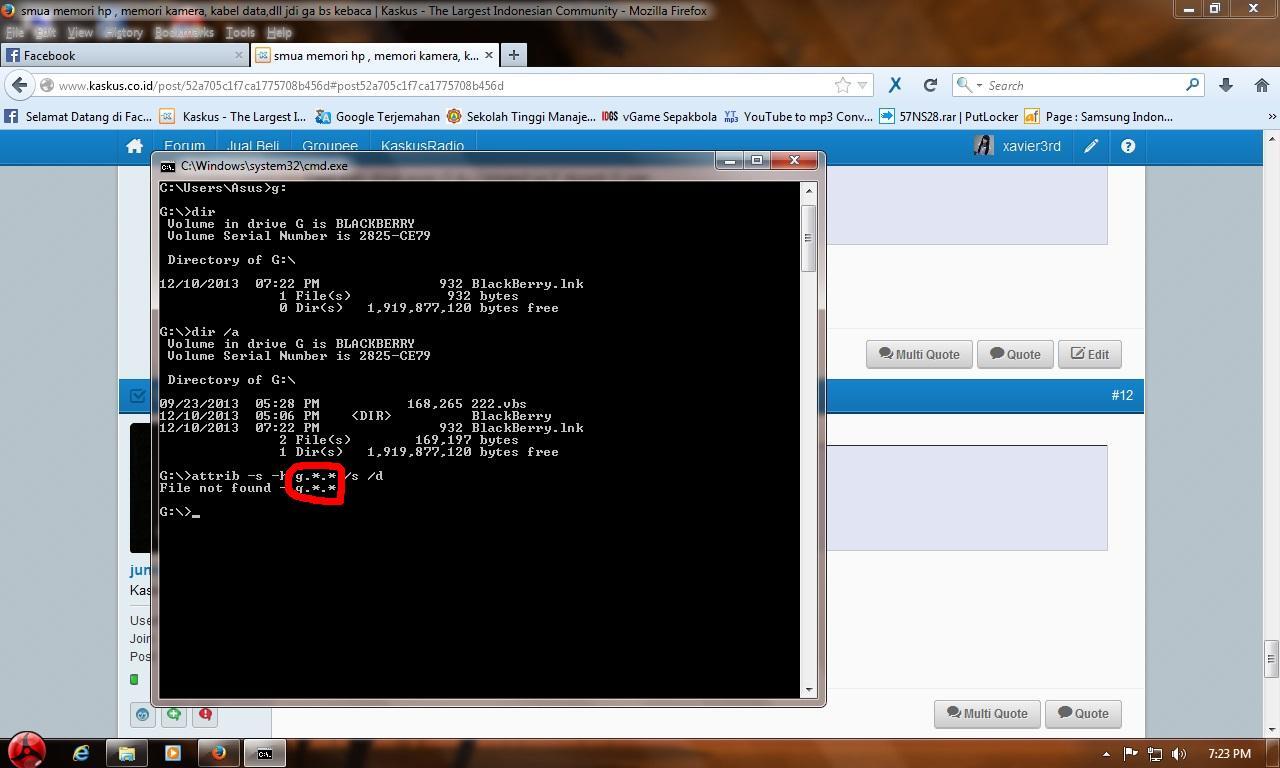Open the Tools menu

240,32
